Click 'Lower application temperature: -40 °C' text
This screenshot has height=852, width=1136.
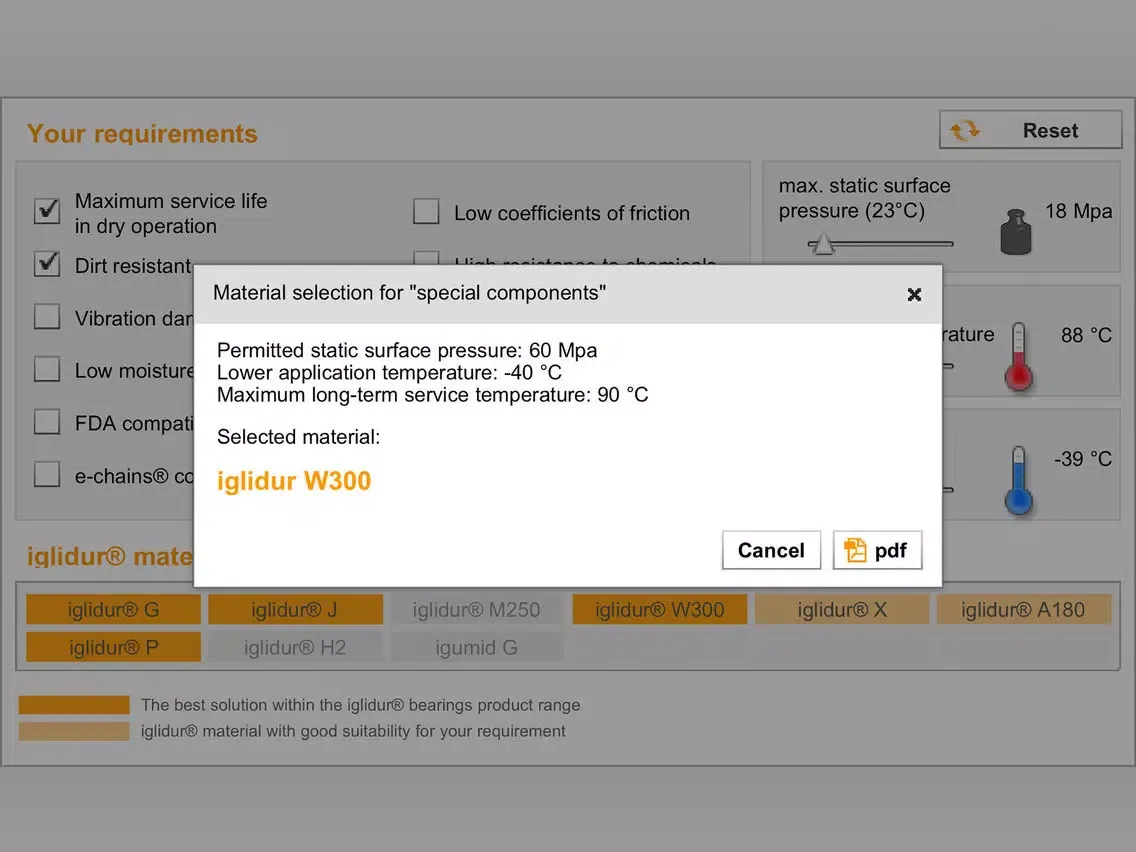click(389, 372)
